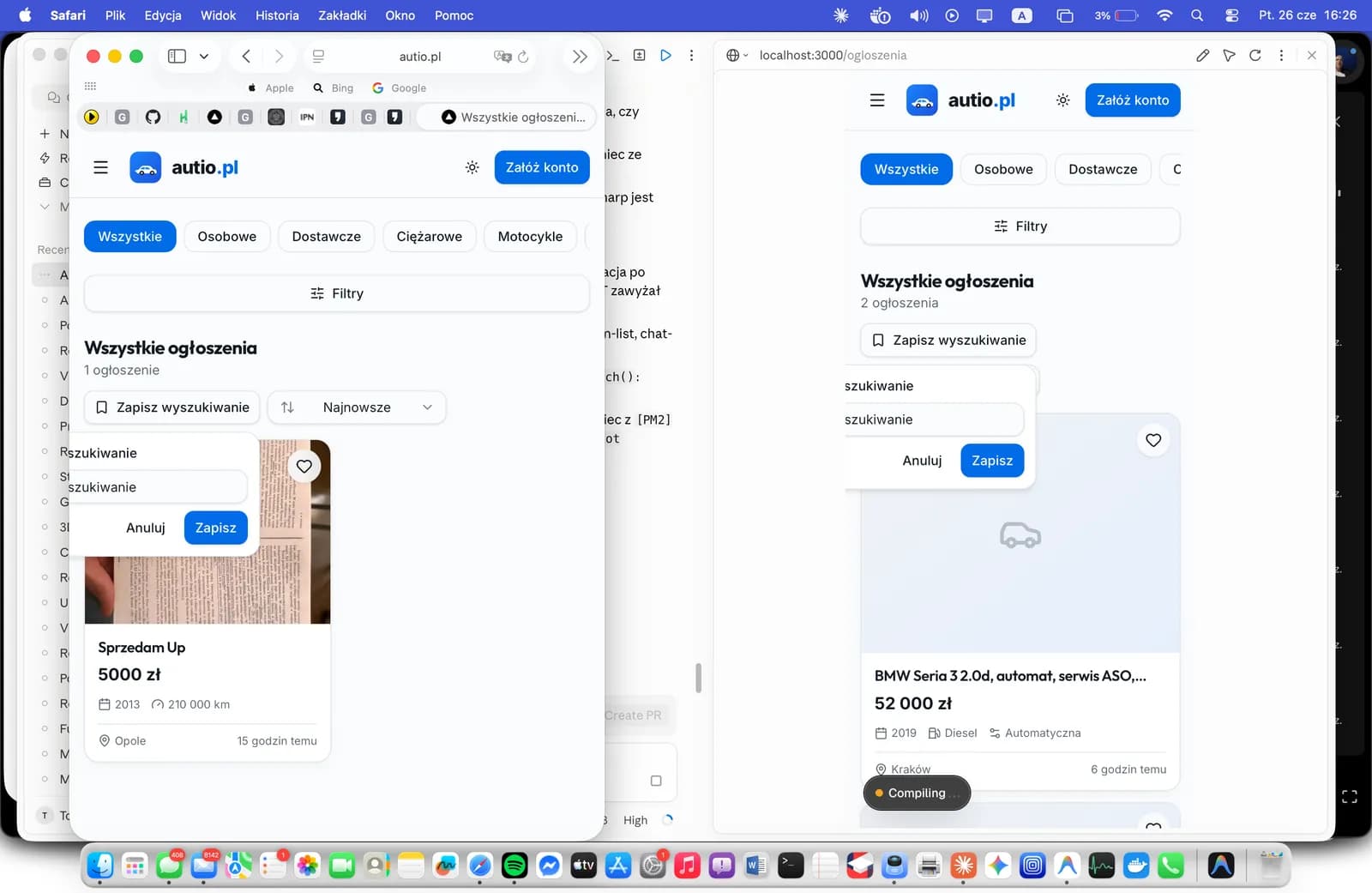Click the pencil edit icon in preview toolbar

pos(1203,55)
